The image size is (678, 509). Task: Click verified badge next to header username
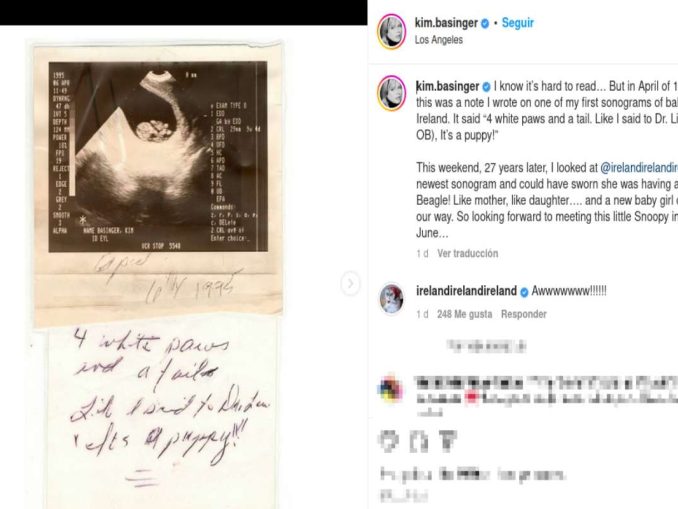point(485,23)
